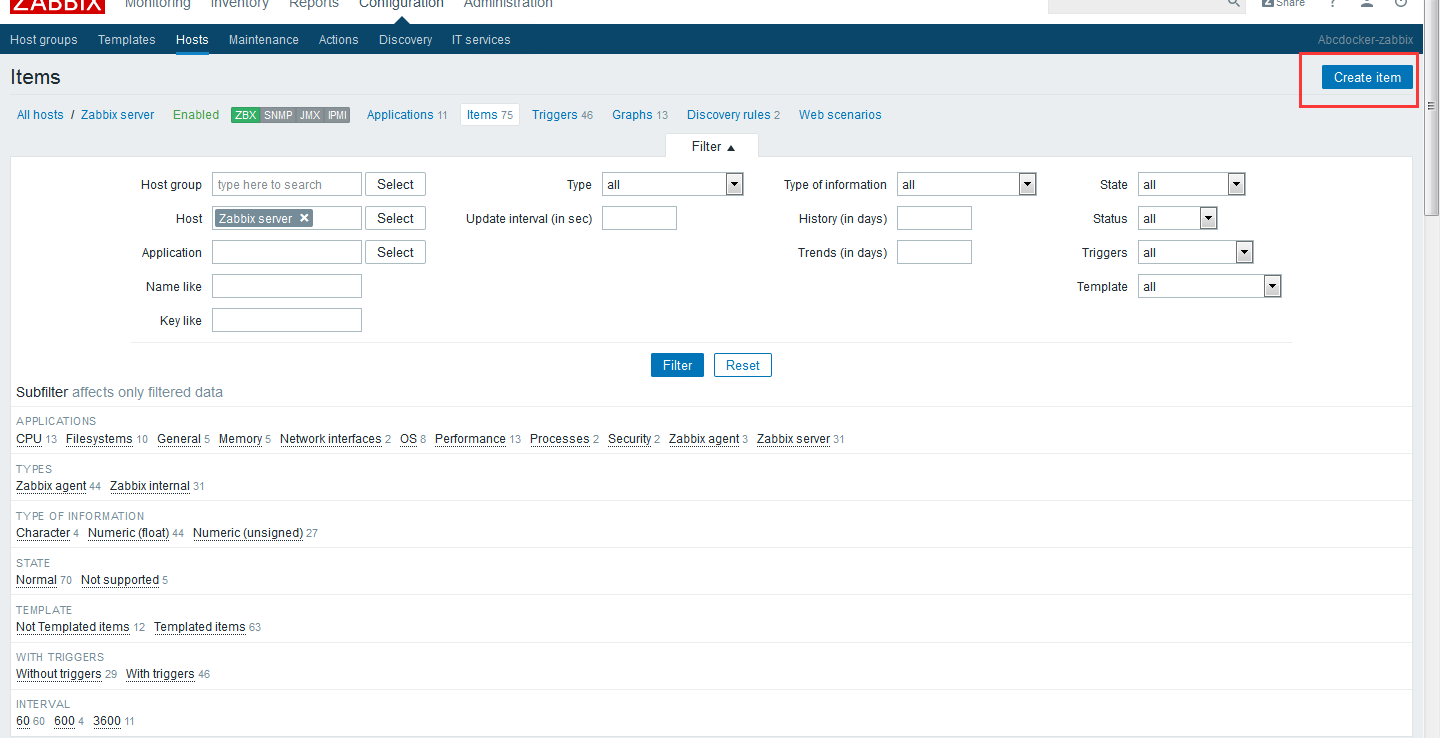Click the JMX availability badge
Image resolution: width=1440 pixels, height=738 pixels.
click(x=310, y=115)
